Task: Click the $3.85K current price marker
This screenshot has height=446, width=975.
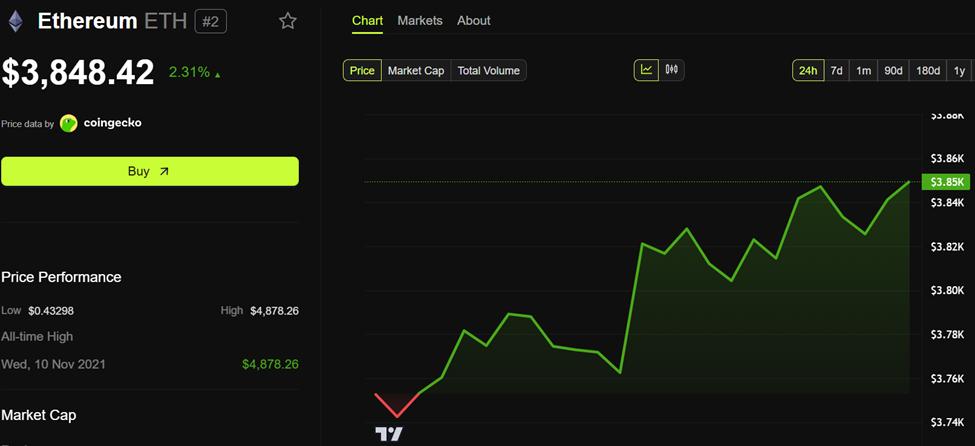Action: (x=945, y=182)
